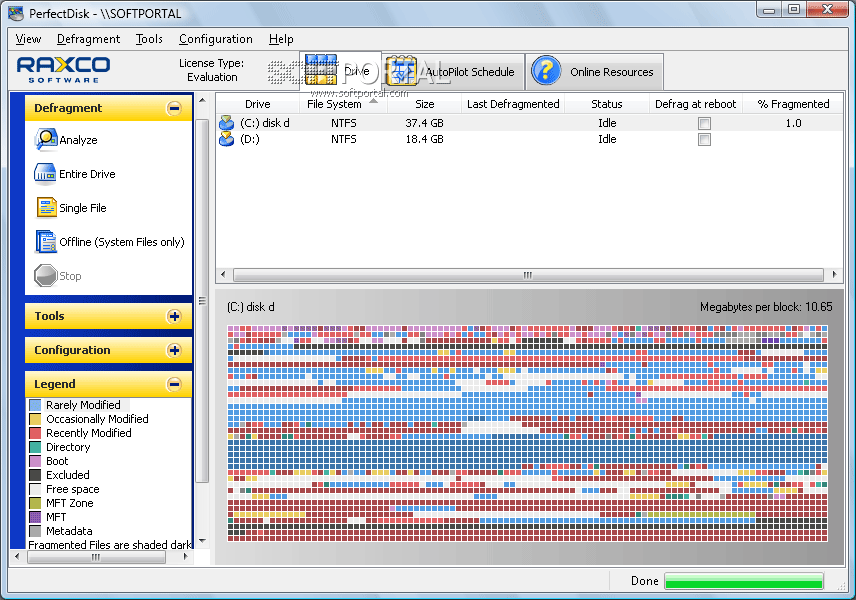Sort by % Fragmented column header
Screen dimensions: 856x600
point(793,104)
